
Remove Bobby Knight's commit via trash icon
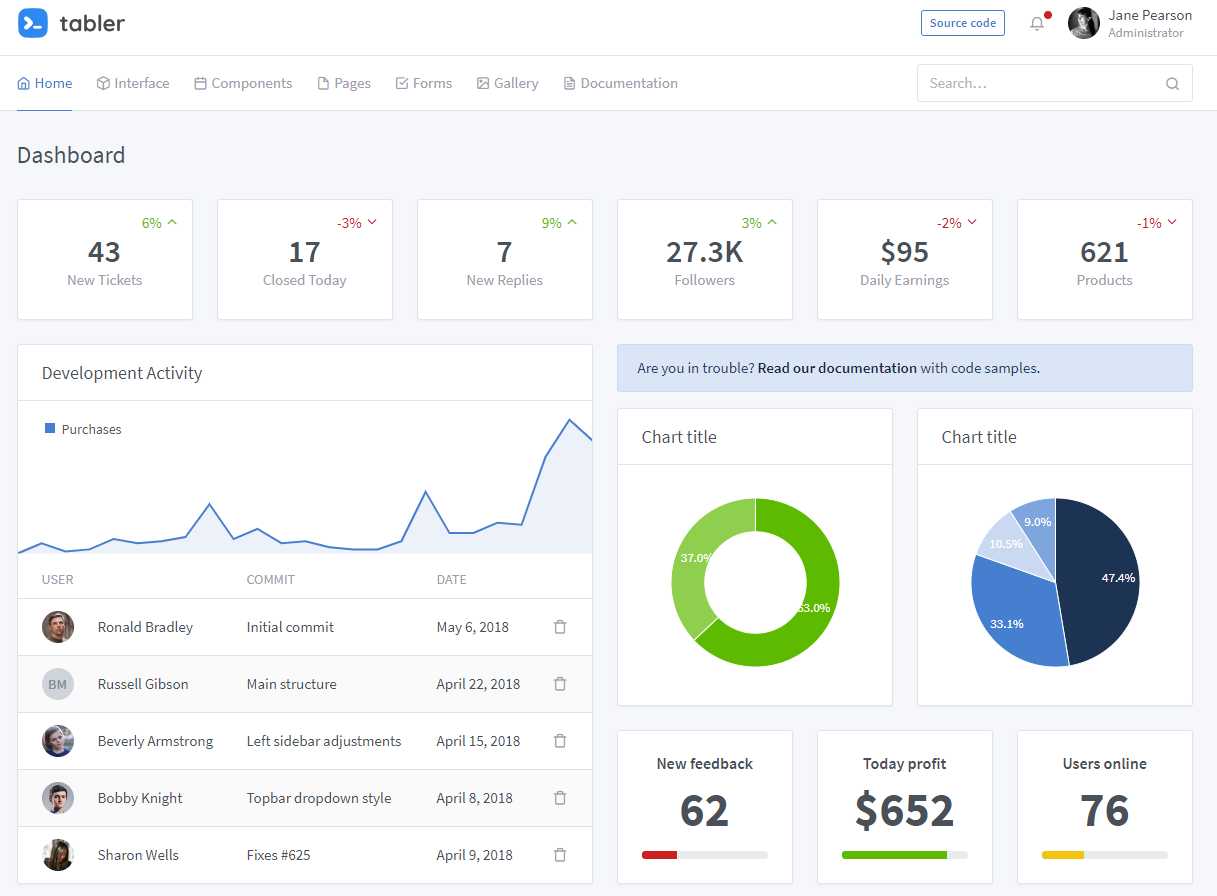click(x=560, y=798)
